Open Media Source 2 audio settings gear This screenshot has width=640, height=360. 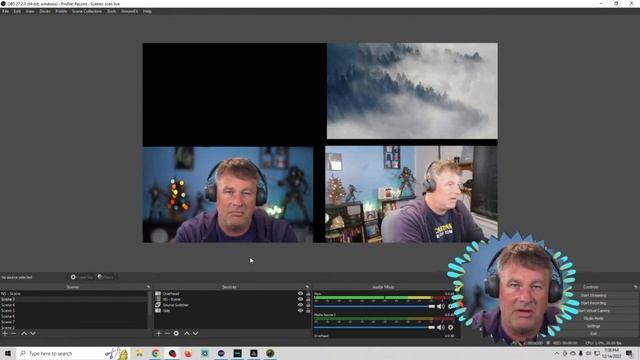[451, 327]
